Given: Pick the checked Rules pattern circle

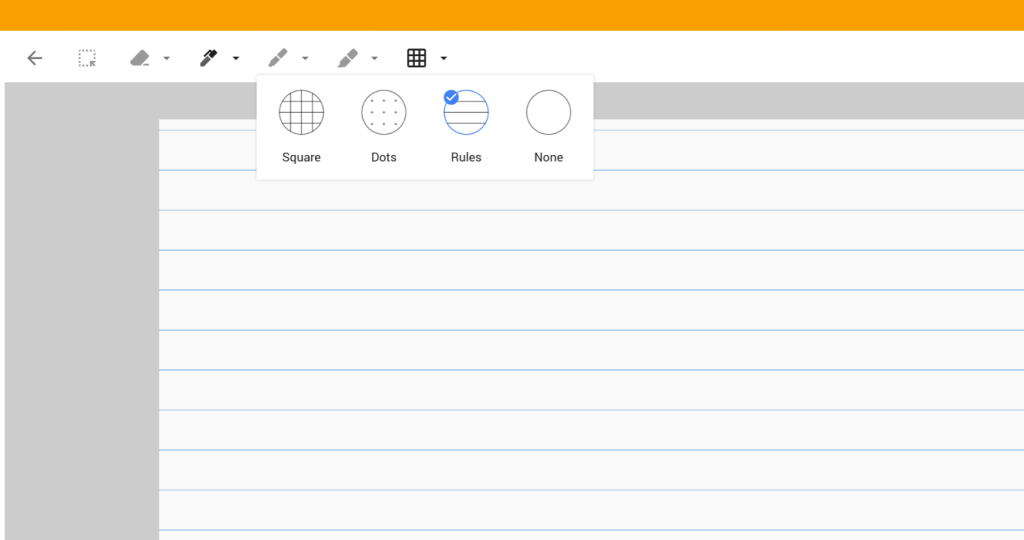Looking at the screenshot, I should 466,112.
